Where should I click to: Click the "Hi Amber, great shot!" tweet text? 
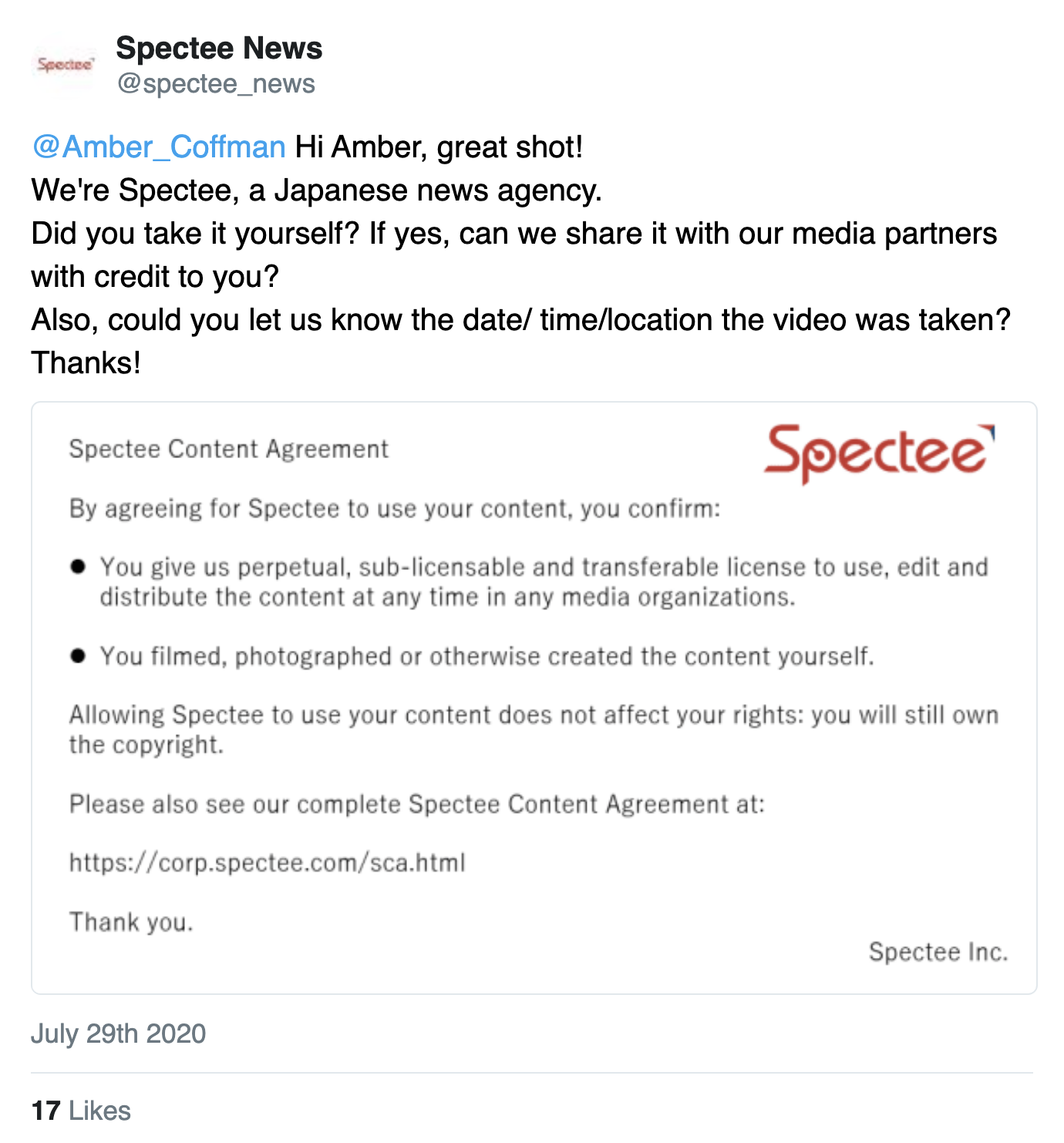tap(439, 147)
